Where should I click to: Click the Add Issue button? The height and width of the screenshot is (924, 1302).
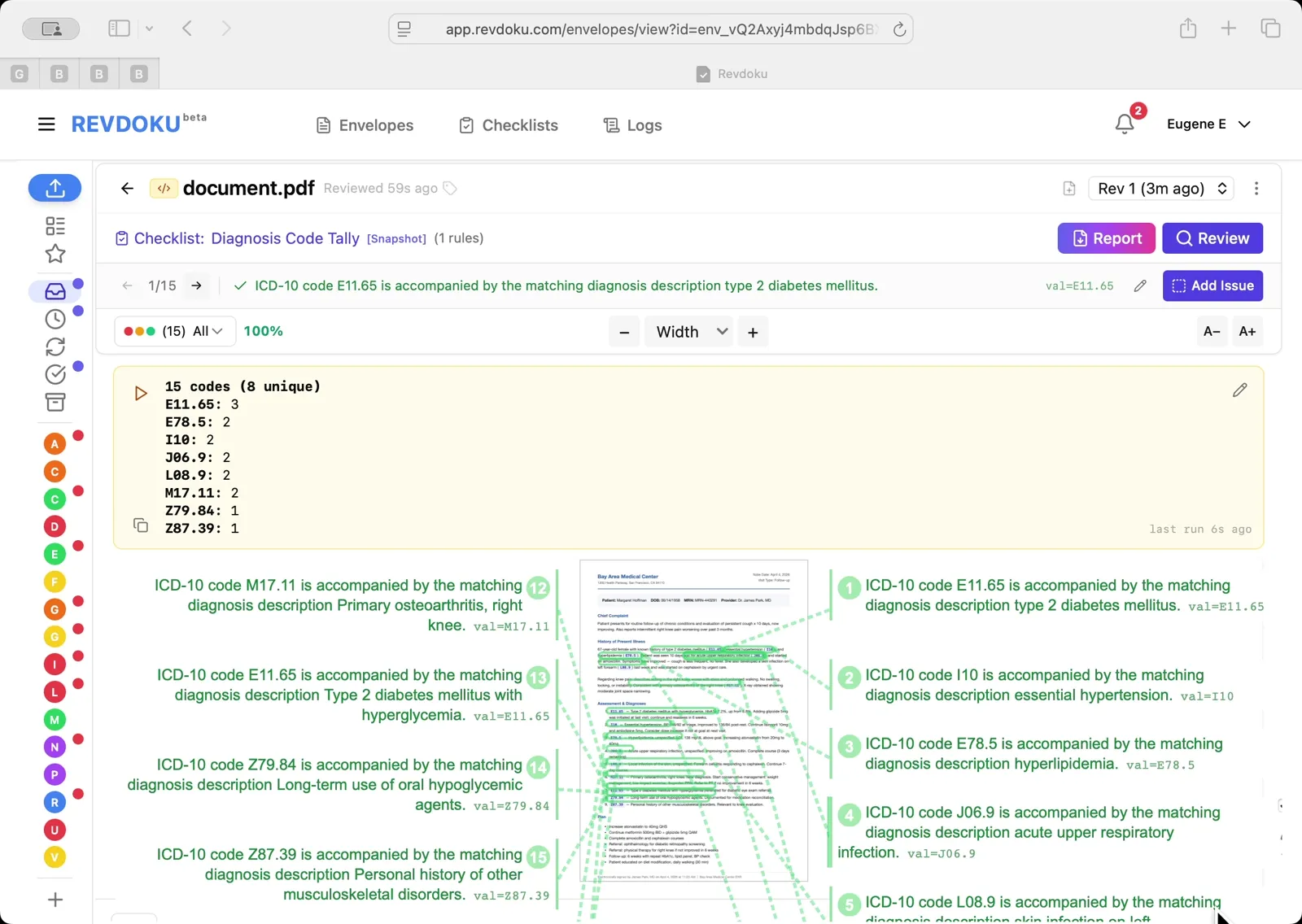pyautogui.click(x=1212, y=285)
